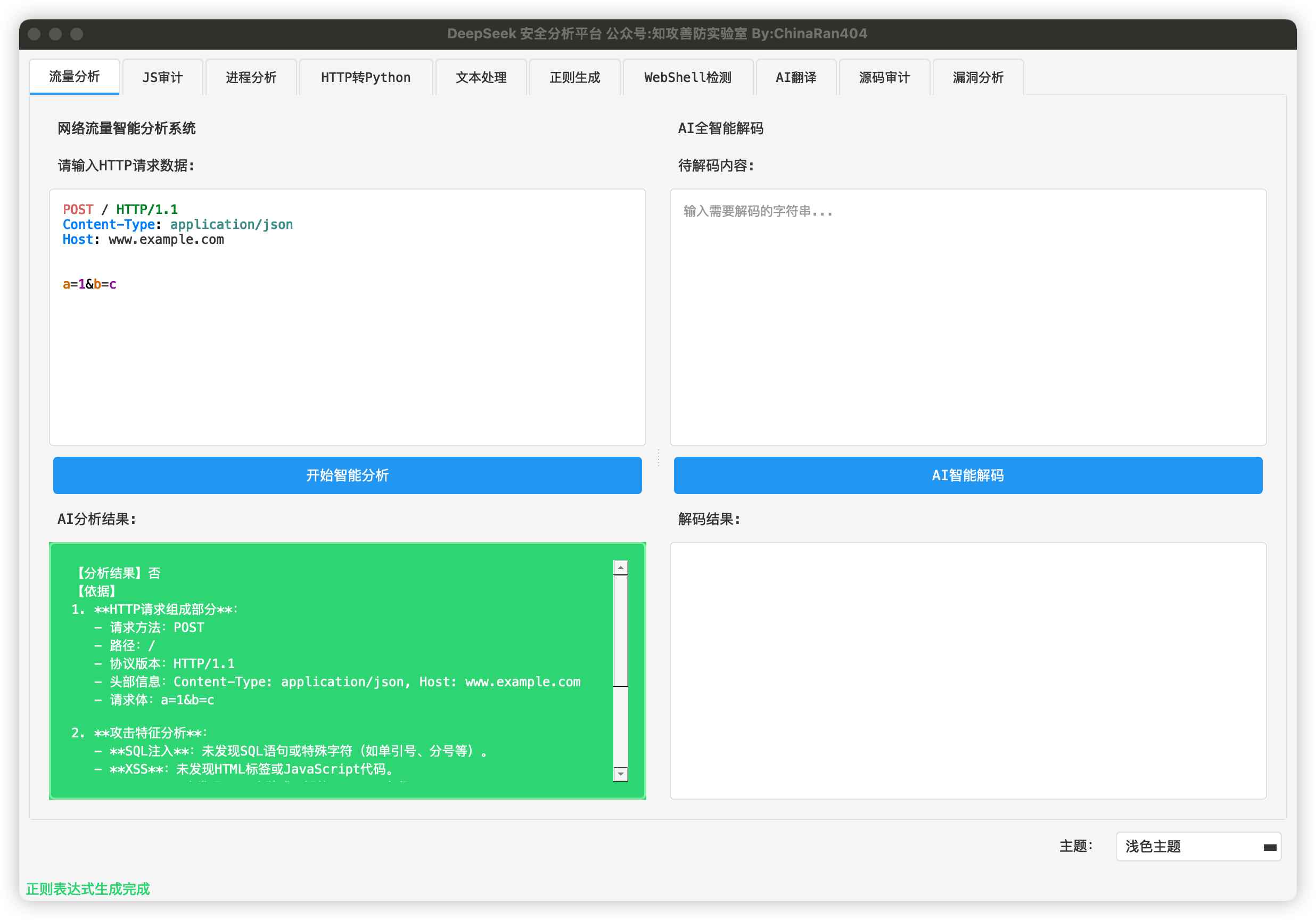Screen dimensions: 1316x920
Task: Switch to WebShell检测 tab
Action: (x=687, y=77)
